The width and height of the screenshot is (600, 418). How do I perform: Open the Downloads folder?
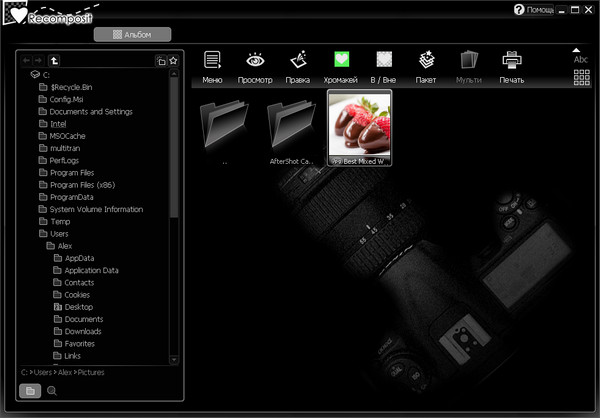(x=77, y=331)
